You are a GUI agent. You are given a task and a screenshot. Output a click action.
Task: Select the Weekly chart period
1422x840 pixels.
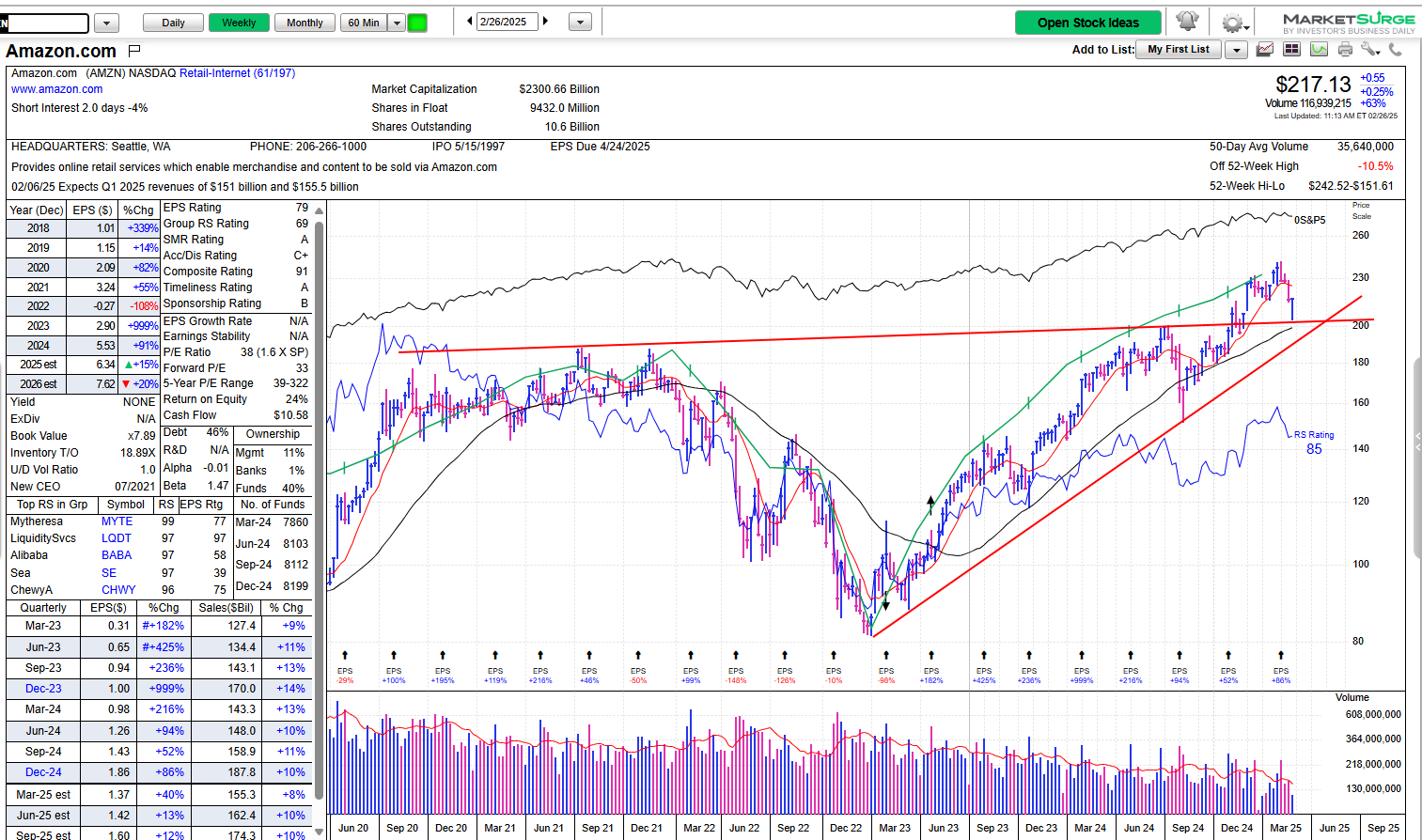click(x=239, y=23)
